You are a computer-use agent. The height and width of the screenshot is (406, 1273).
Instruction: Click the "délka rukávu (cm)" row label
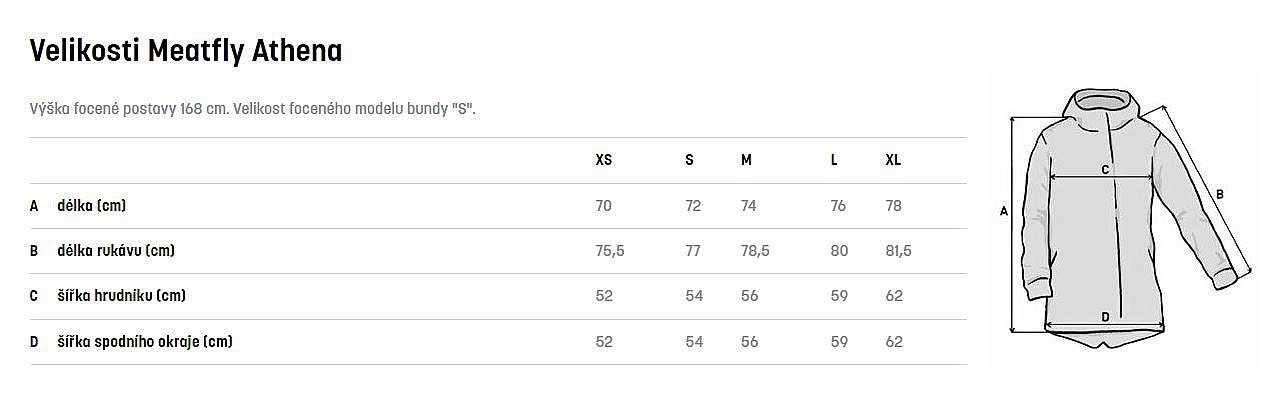[x=116, y=251]
